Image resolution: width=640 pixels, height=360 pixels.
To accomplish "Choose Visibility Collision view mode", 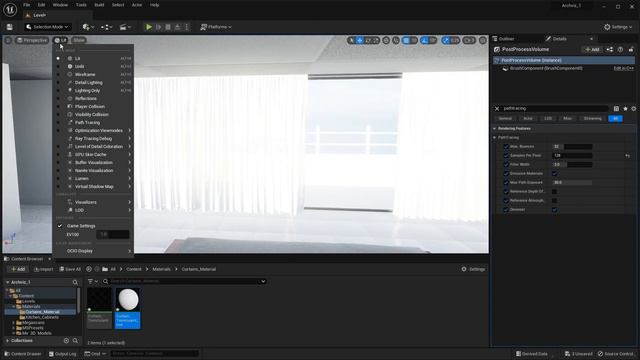I will pos(93,115).
